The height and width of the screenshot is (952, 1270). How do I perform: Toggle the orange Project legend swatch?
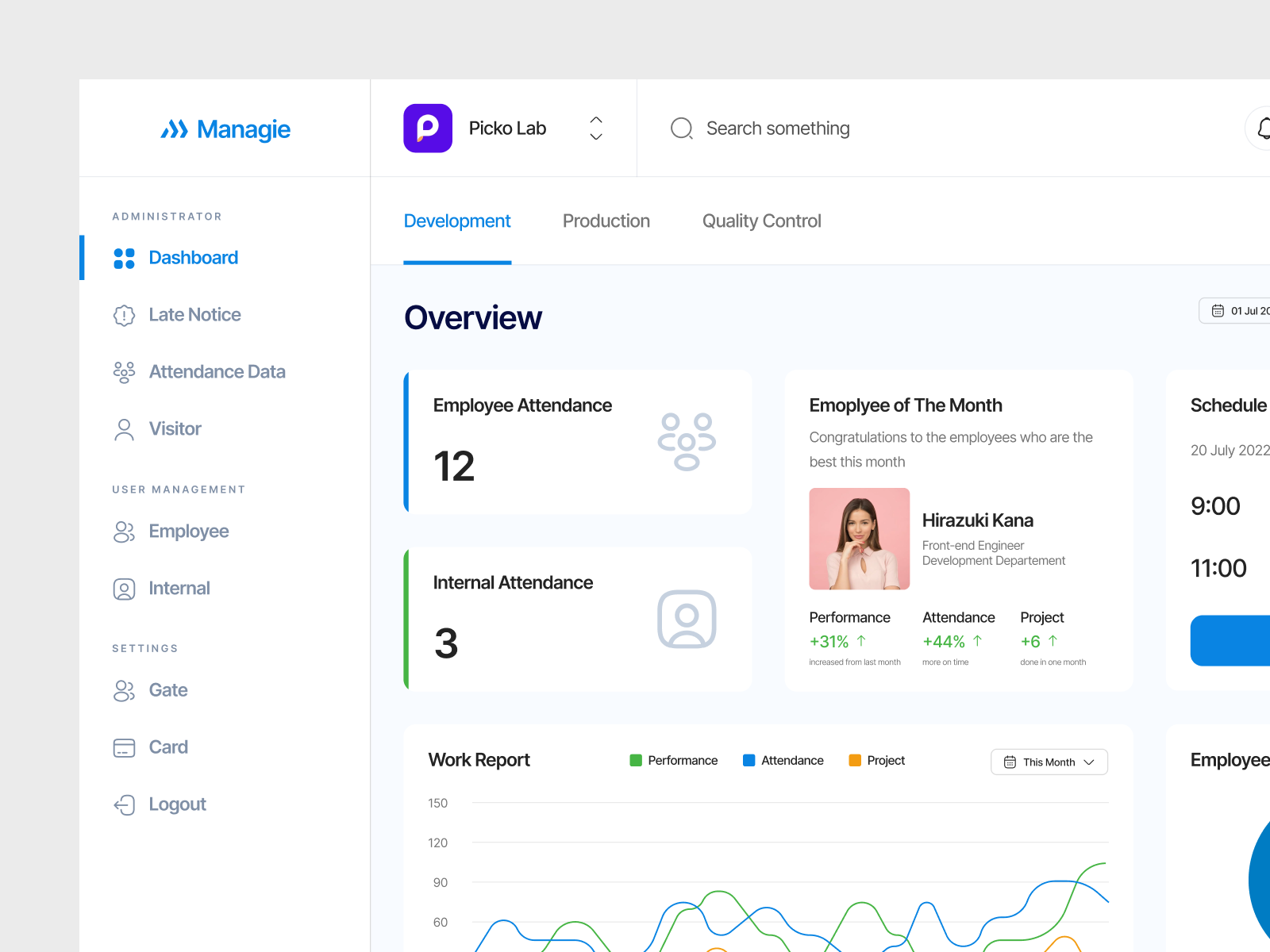click(855, 760)
